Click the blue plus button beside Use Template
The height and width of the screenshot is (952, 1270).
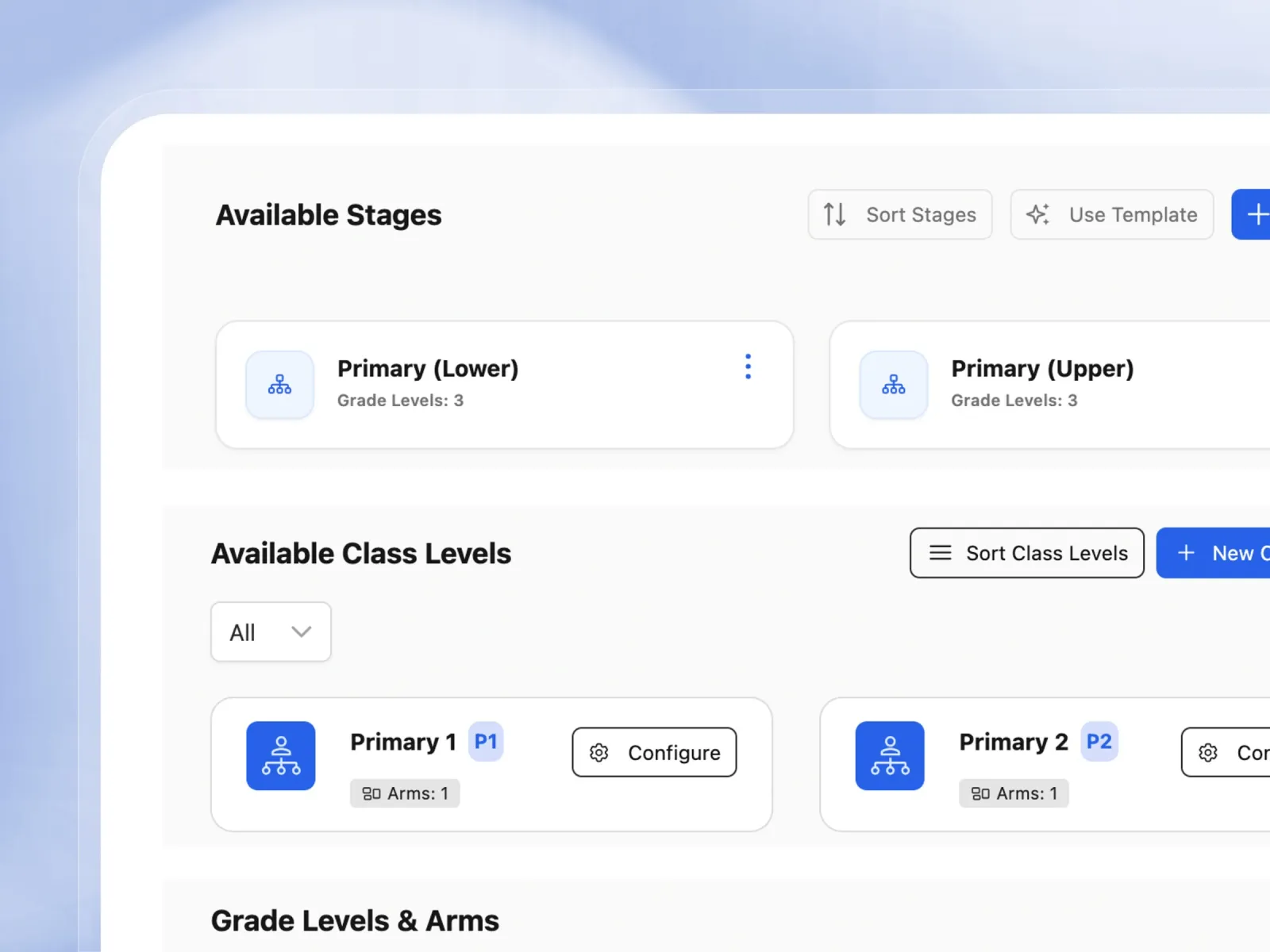click(x=1251, y=214)
